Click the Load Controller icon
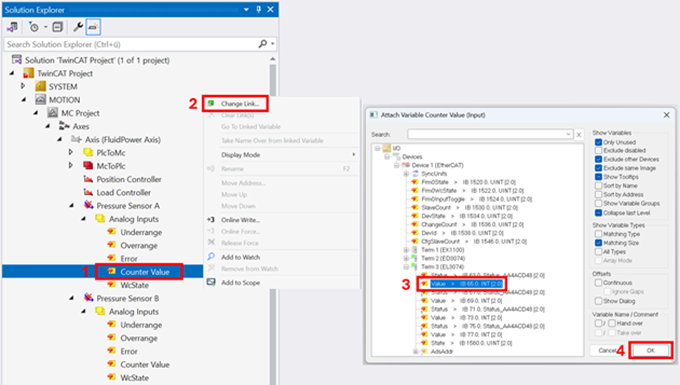This screenshot has width=680, height=385. 88,192
